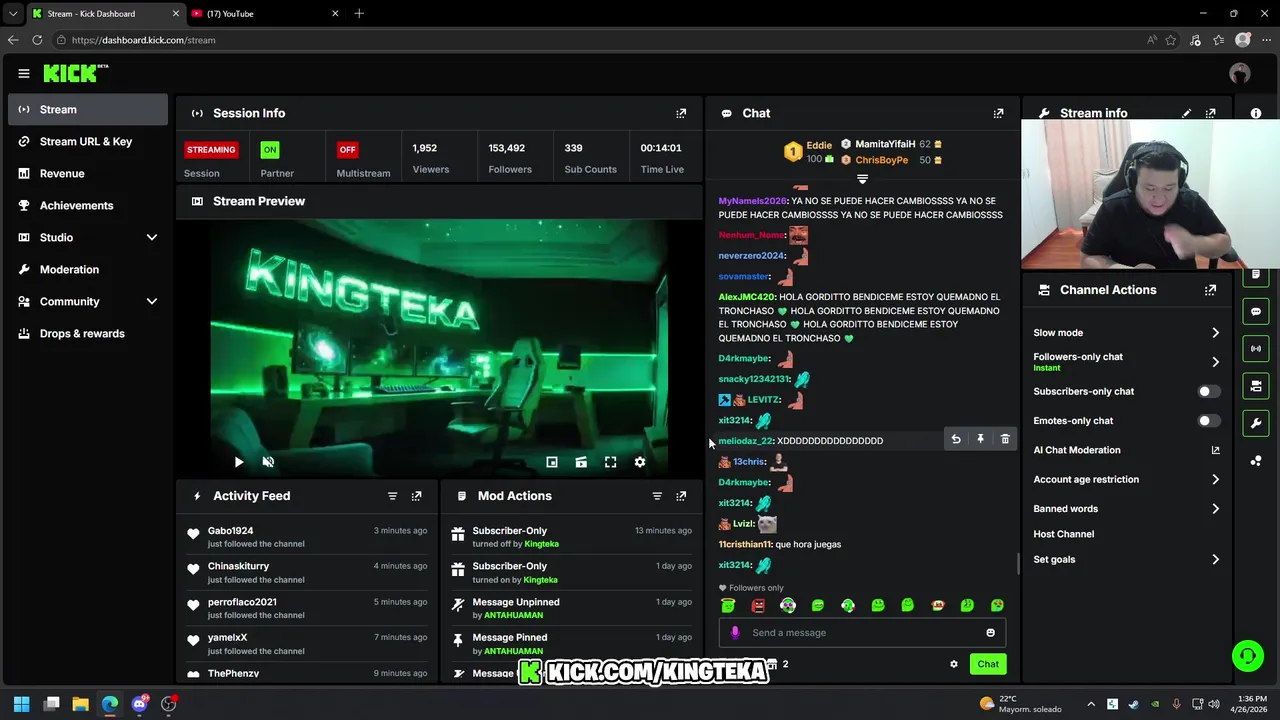Screen dimensions: 1280x720
Task: Click the Send a message field
Action: click(x=862, y=632)
